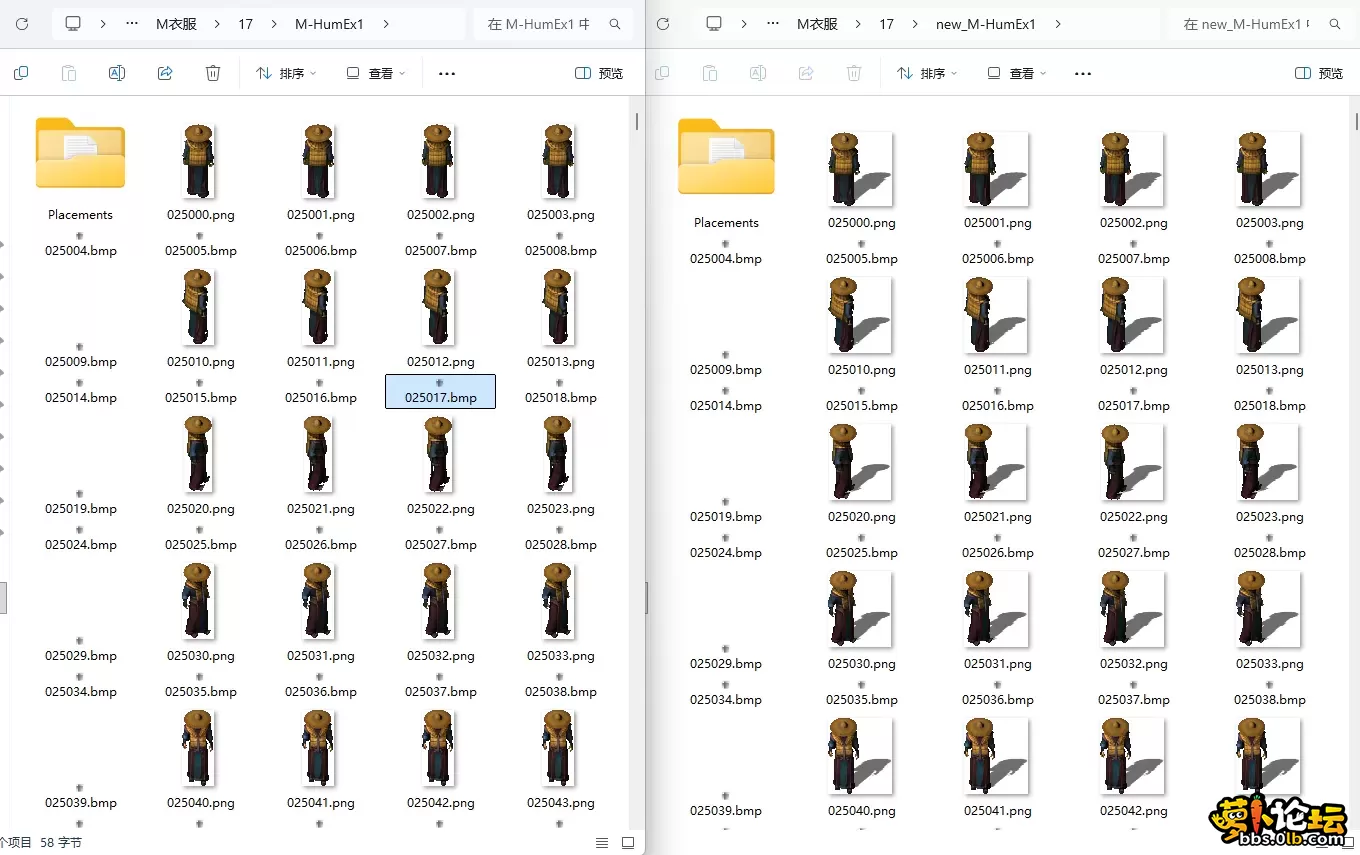Select 025004.bmp file in left window
The image size is (1360, 855).
(81, 245)
